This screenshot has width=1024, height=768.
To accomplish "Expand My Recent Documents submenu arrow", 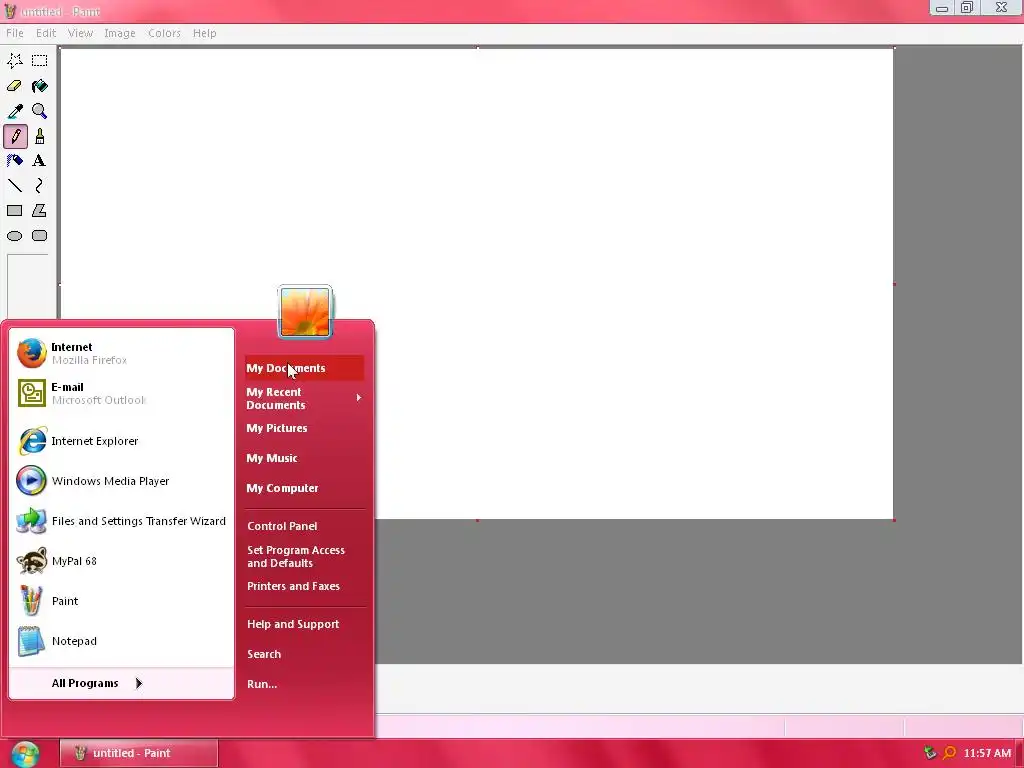I will pyautogui.click(x=359, y=398).
